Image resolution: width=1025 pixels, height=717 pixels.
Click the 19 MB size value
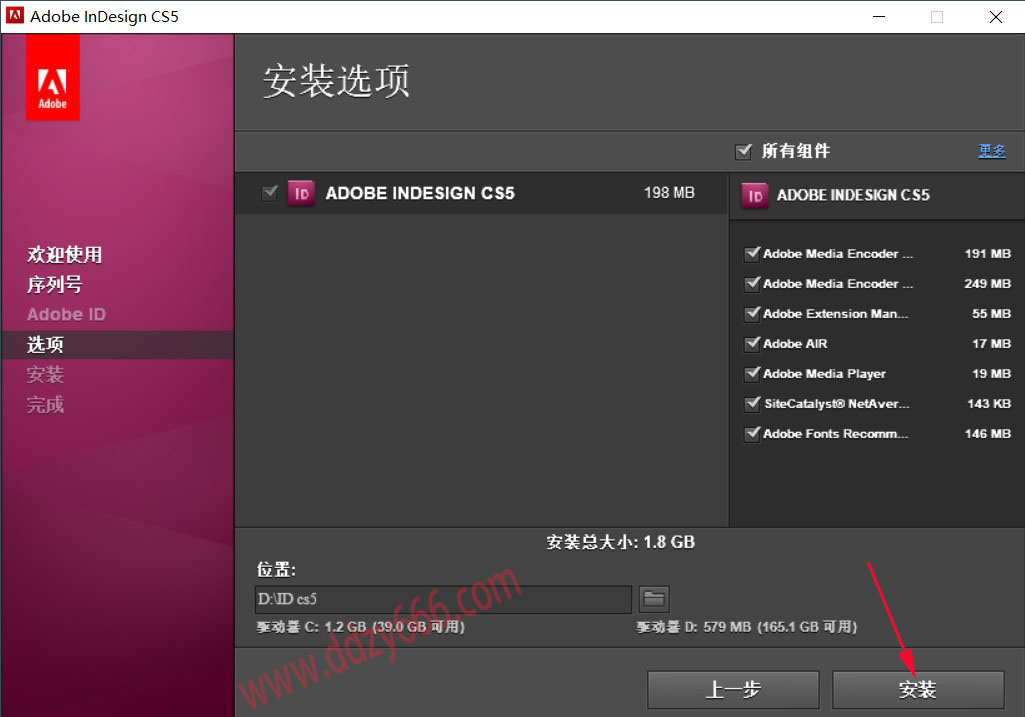click(991, 374)
